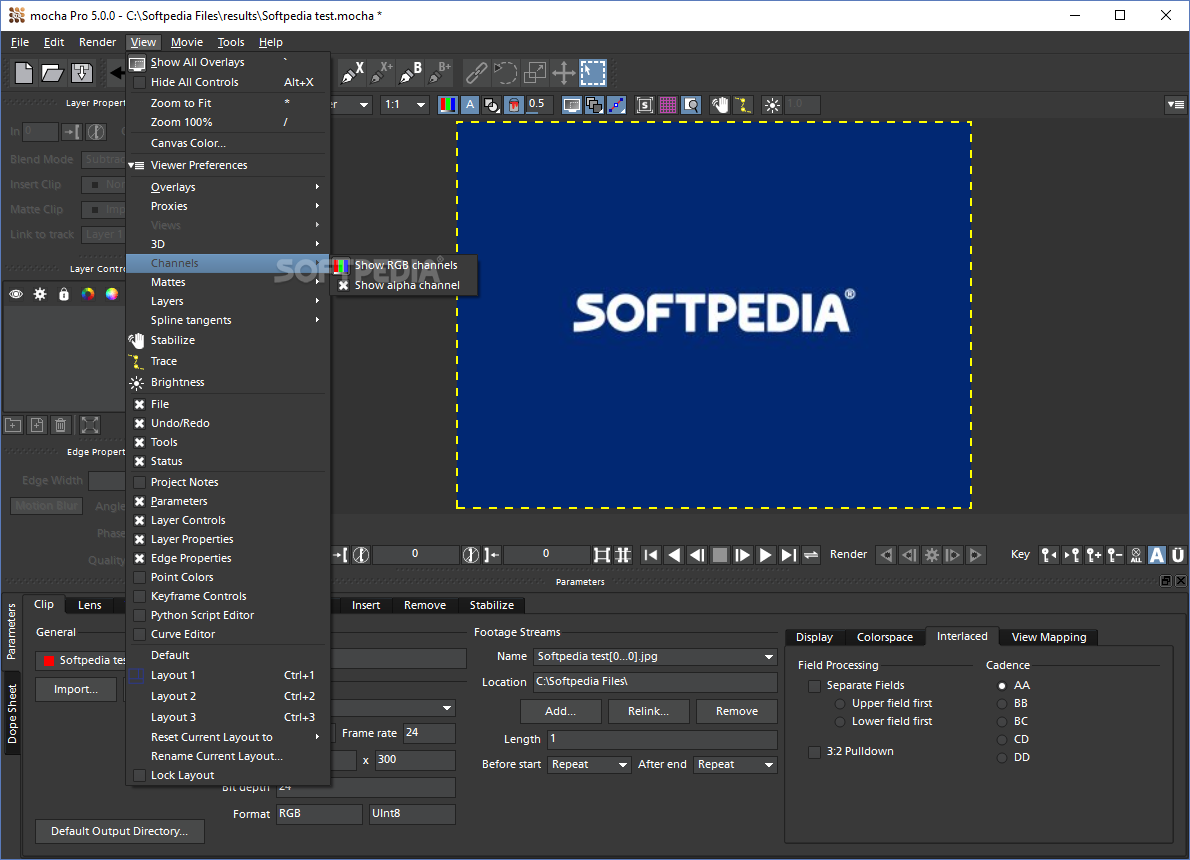Click the red paint bucket matte icon
Screen dimensions: 1190x860
(x=514, y=105)
